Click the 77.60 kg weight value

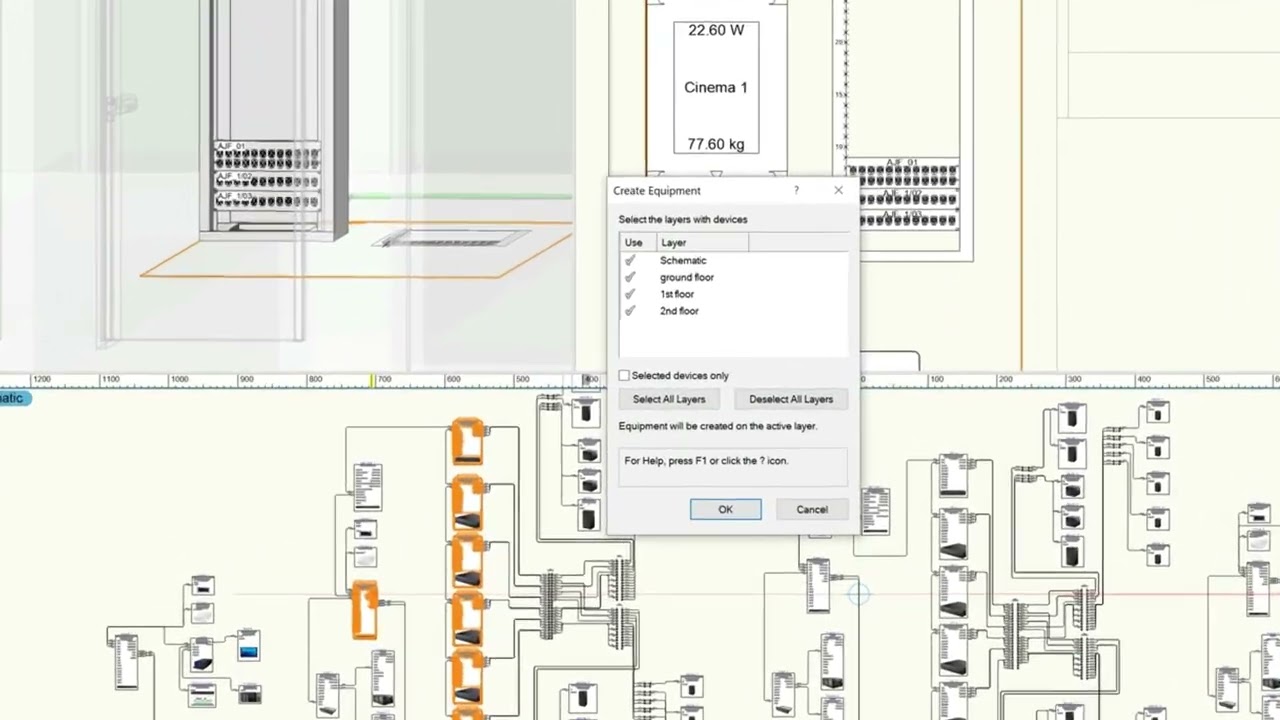tap(716, 144)
